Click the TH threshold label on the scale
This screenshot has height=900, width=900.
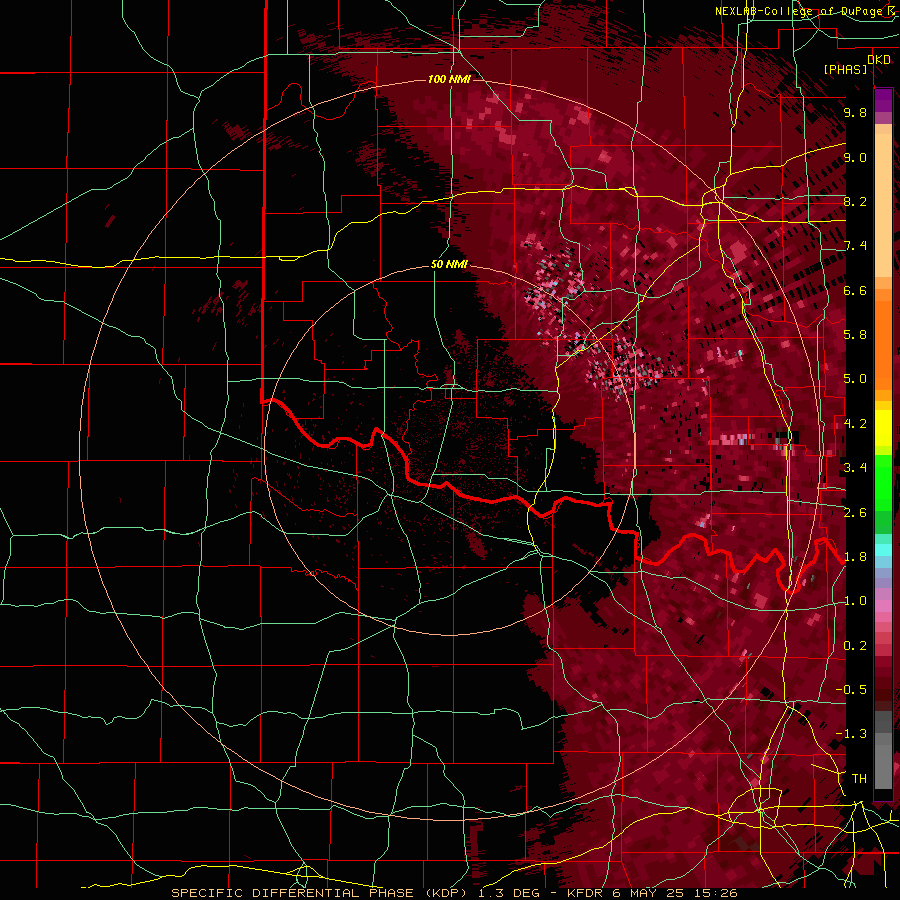(x=859, y=779)
